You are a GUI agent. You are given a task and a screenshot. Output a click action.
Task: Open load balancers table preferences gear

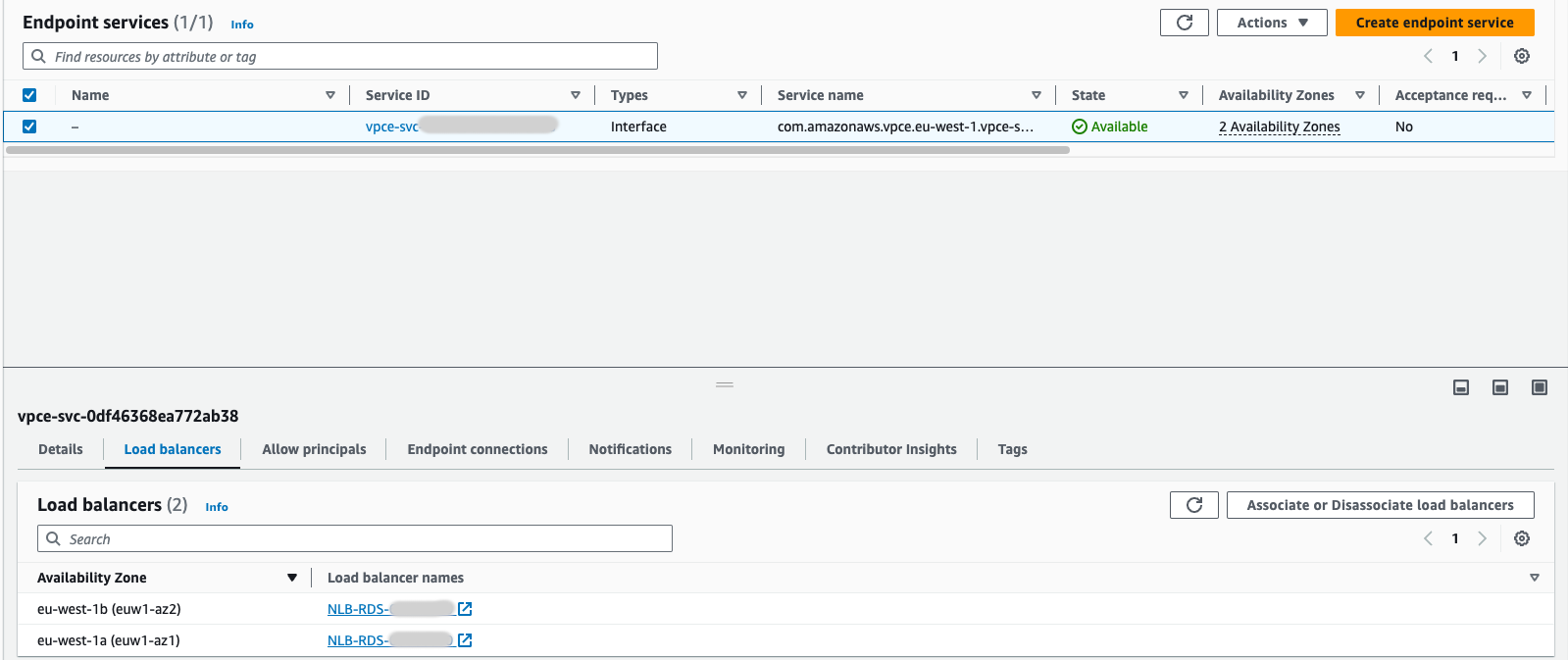coord(1521,538)
